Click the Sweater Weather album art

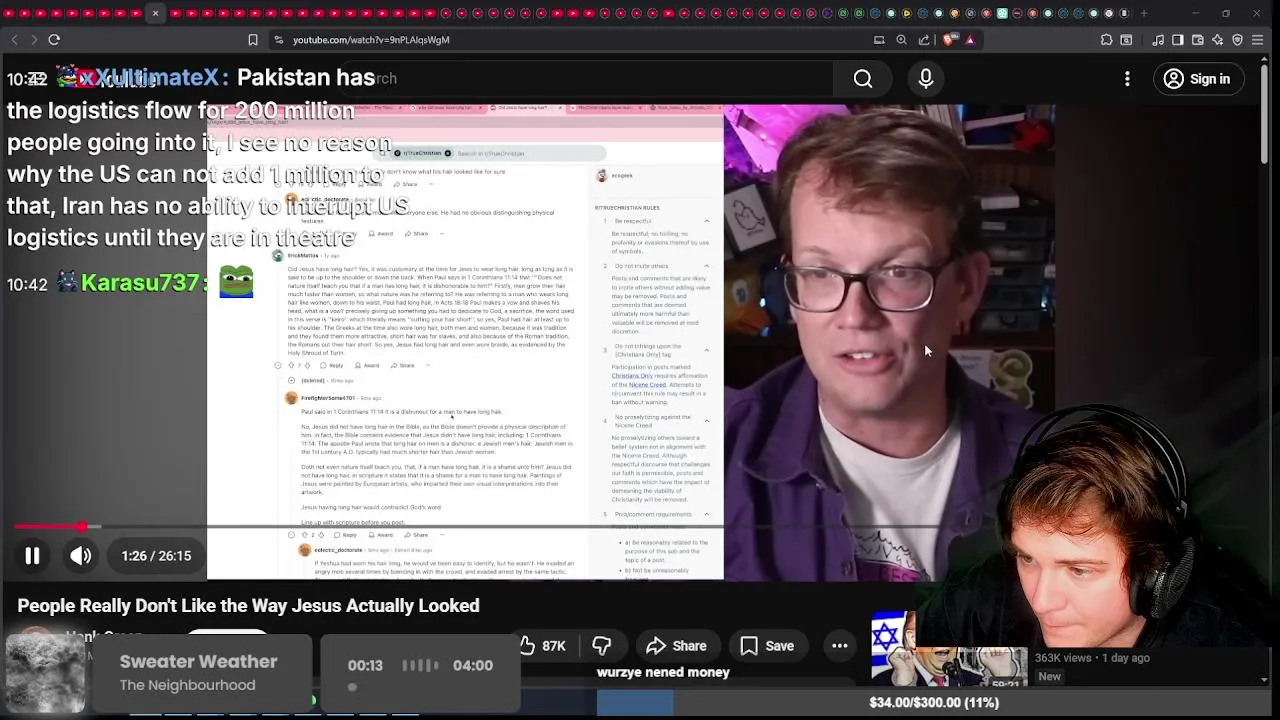point(45,674)
